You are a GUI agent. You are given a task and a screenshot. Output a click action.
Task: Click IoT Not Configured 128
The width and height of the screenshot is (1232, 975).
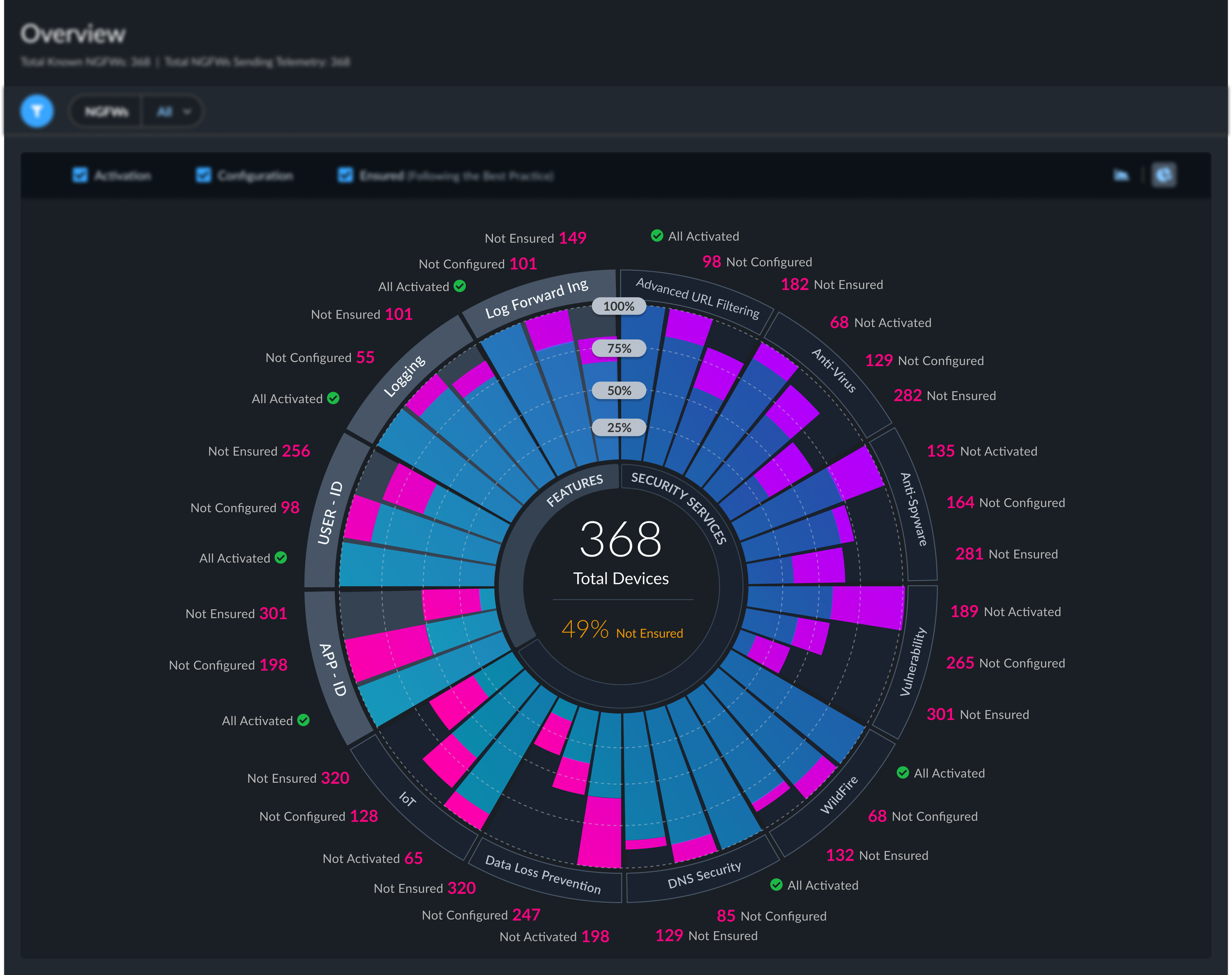318,816
